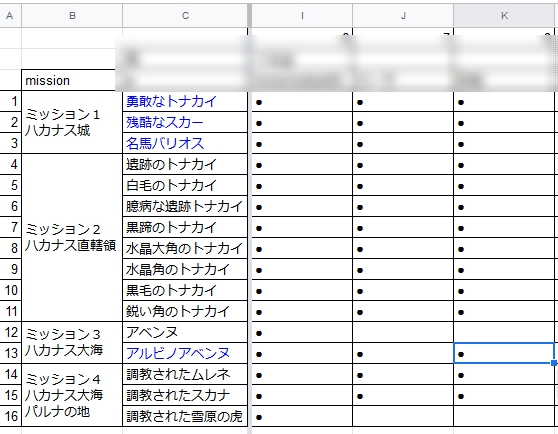
Task: Select column header K
Action: coord(504,16)
